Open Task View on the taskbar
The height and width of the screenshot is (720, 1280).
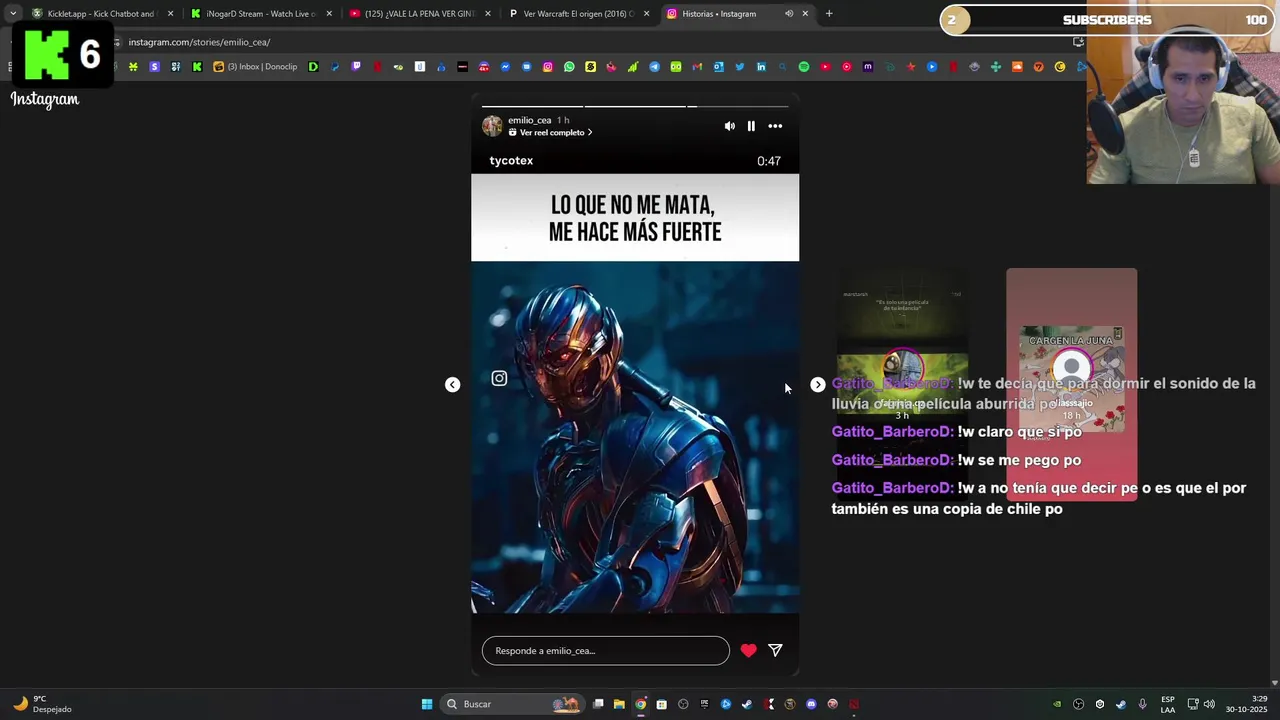tap(598, 704)
